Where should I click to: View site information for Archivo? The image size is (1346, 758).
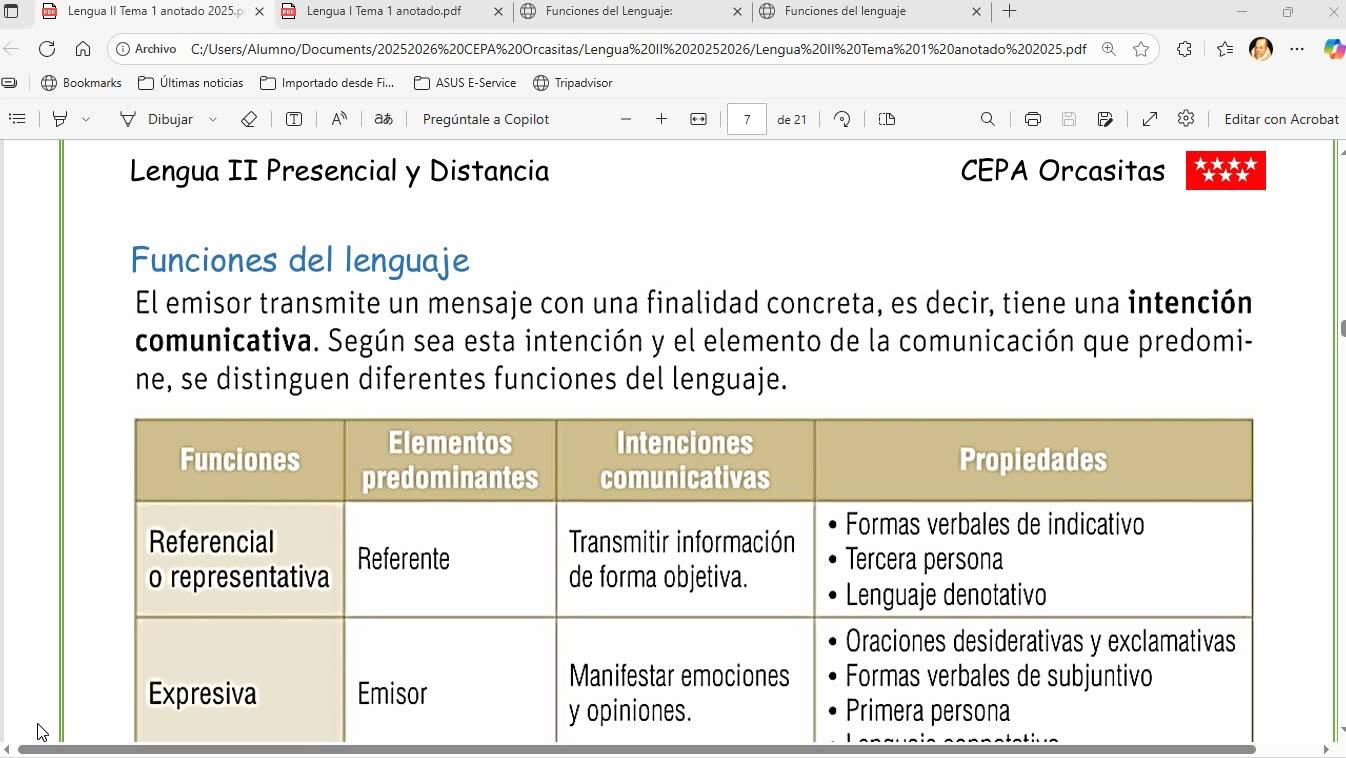tap(146, 49)
